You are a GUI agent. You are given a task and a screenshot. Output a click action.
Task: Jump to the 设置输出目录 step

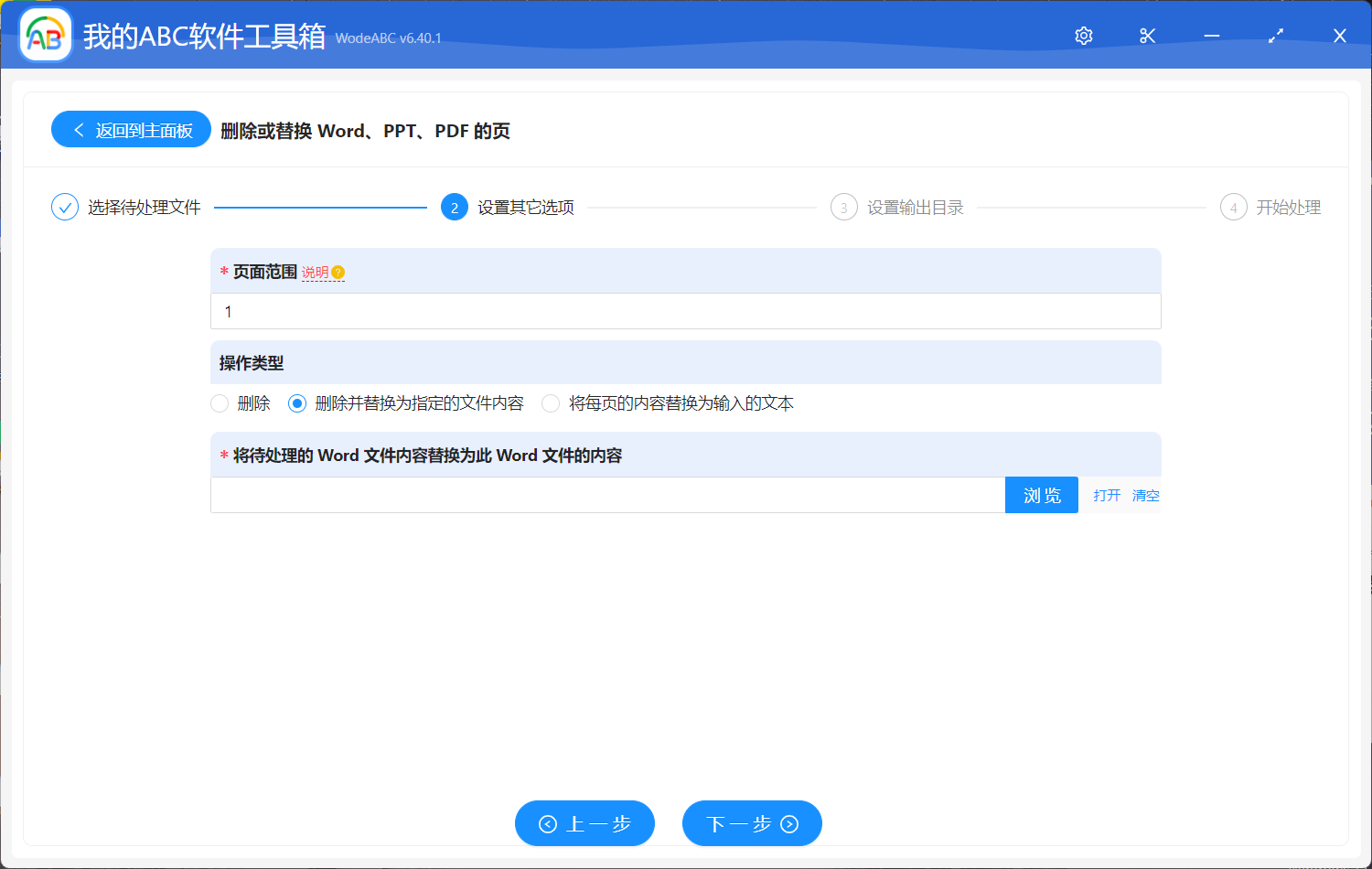[x=843, y=207]
